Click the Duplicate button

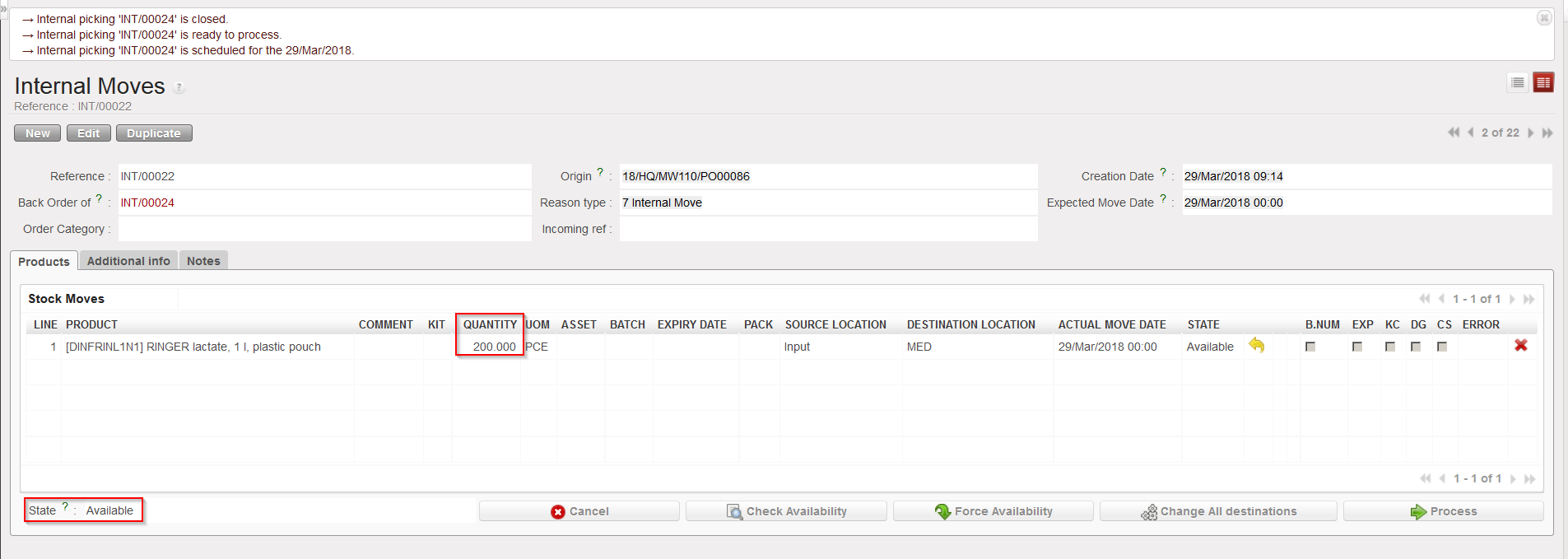click(154, 133)
